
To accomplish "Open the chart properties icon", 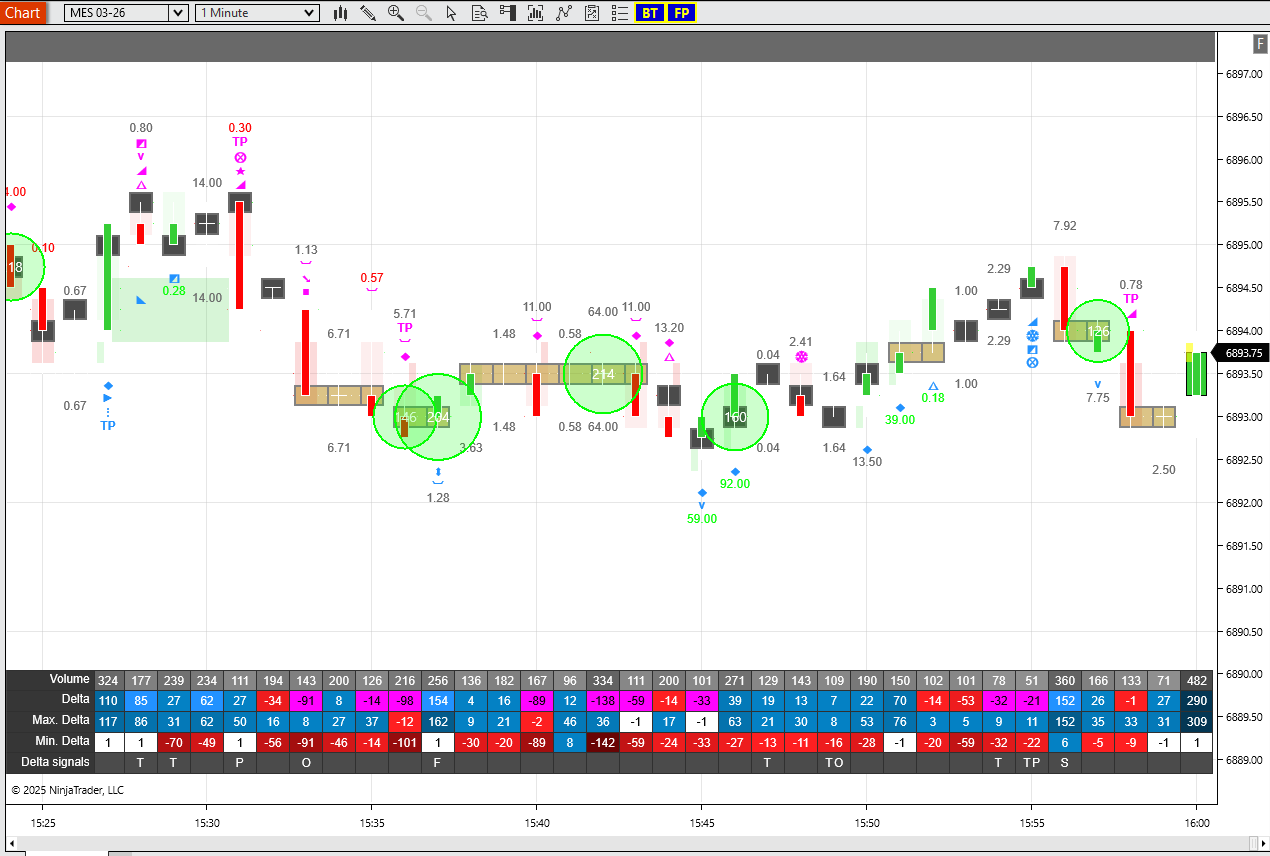I will [x=592, y=13].
